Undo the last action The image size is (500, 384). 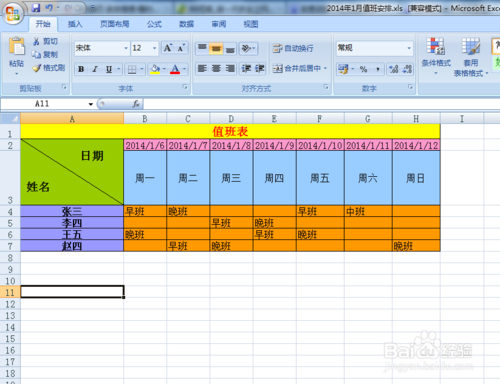coord(49,8)
